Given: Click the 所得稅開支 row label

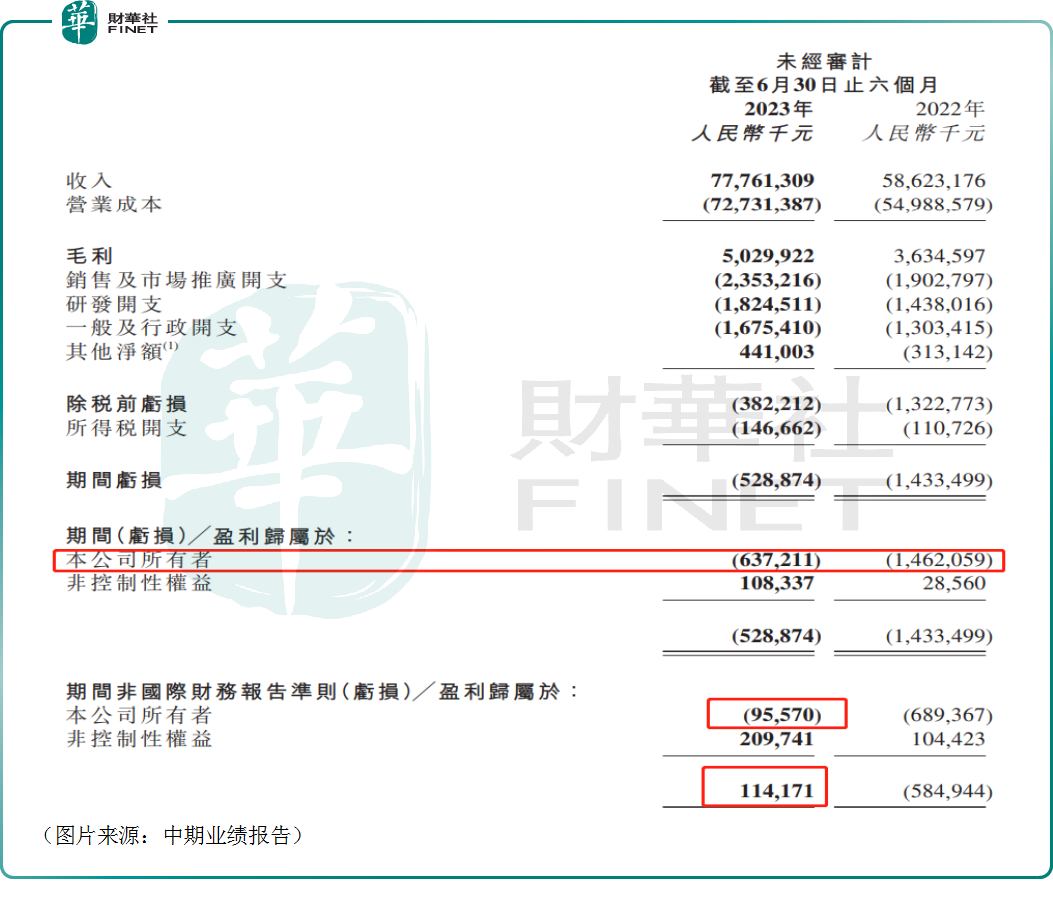Looking at the screenshot, I should (126, 428).
